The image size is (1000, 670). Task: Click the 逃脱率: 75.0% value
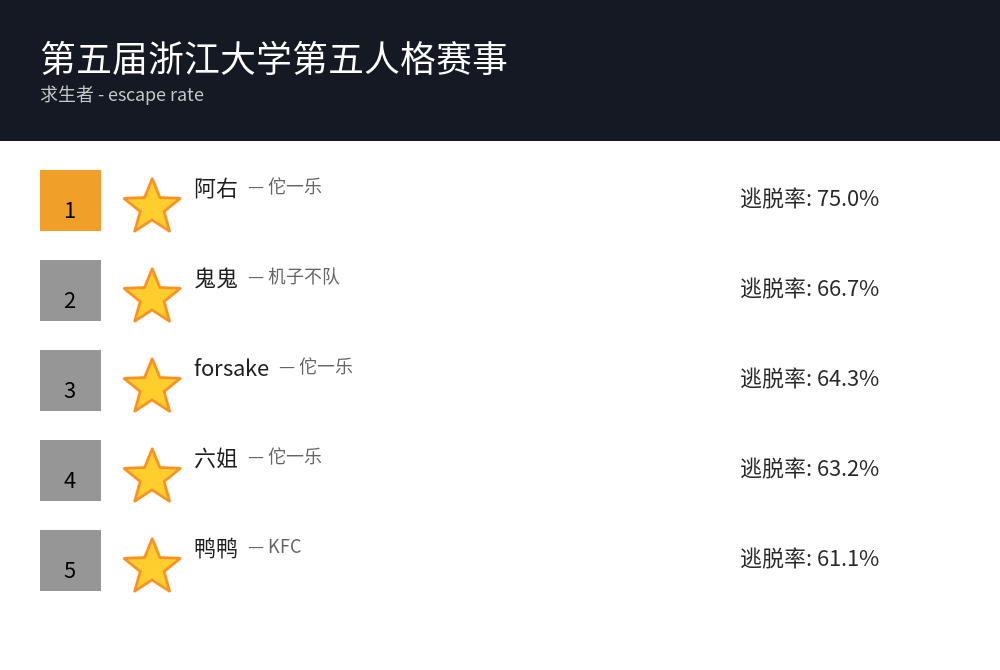pyautogui.click(x=809, y=198)
